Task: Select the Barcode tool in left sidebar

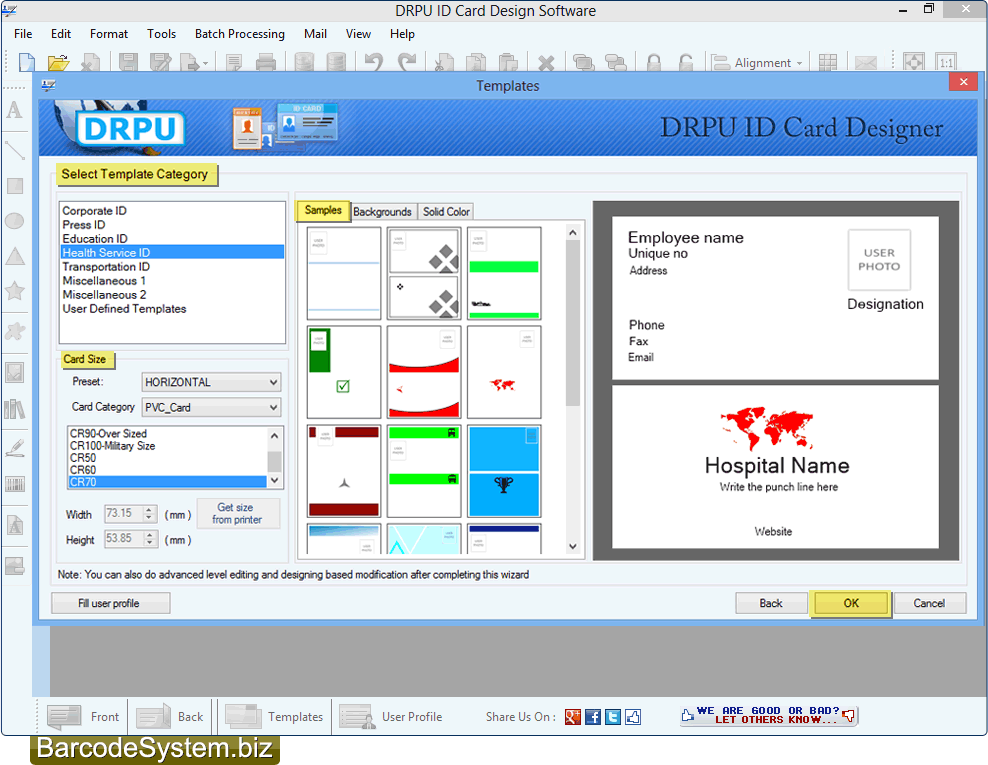Action: (14, 484)
